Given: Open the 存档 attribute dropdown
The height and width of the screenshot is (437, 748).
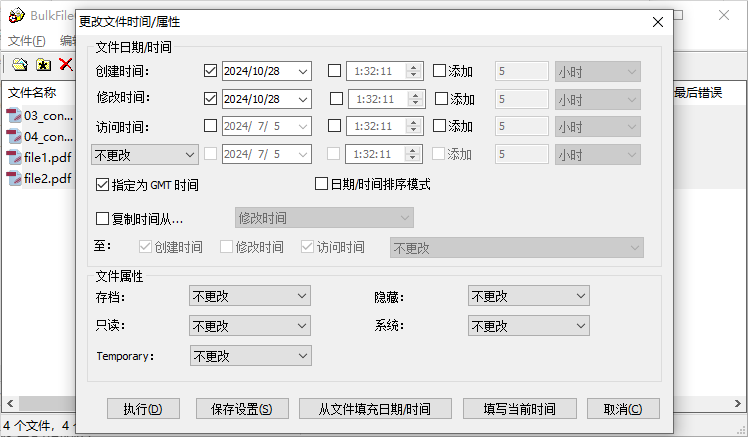Looking at the screenshot, I should coord(250,296).
